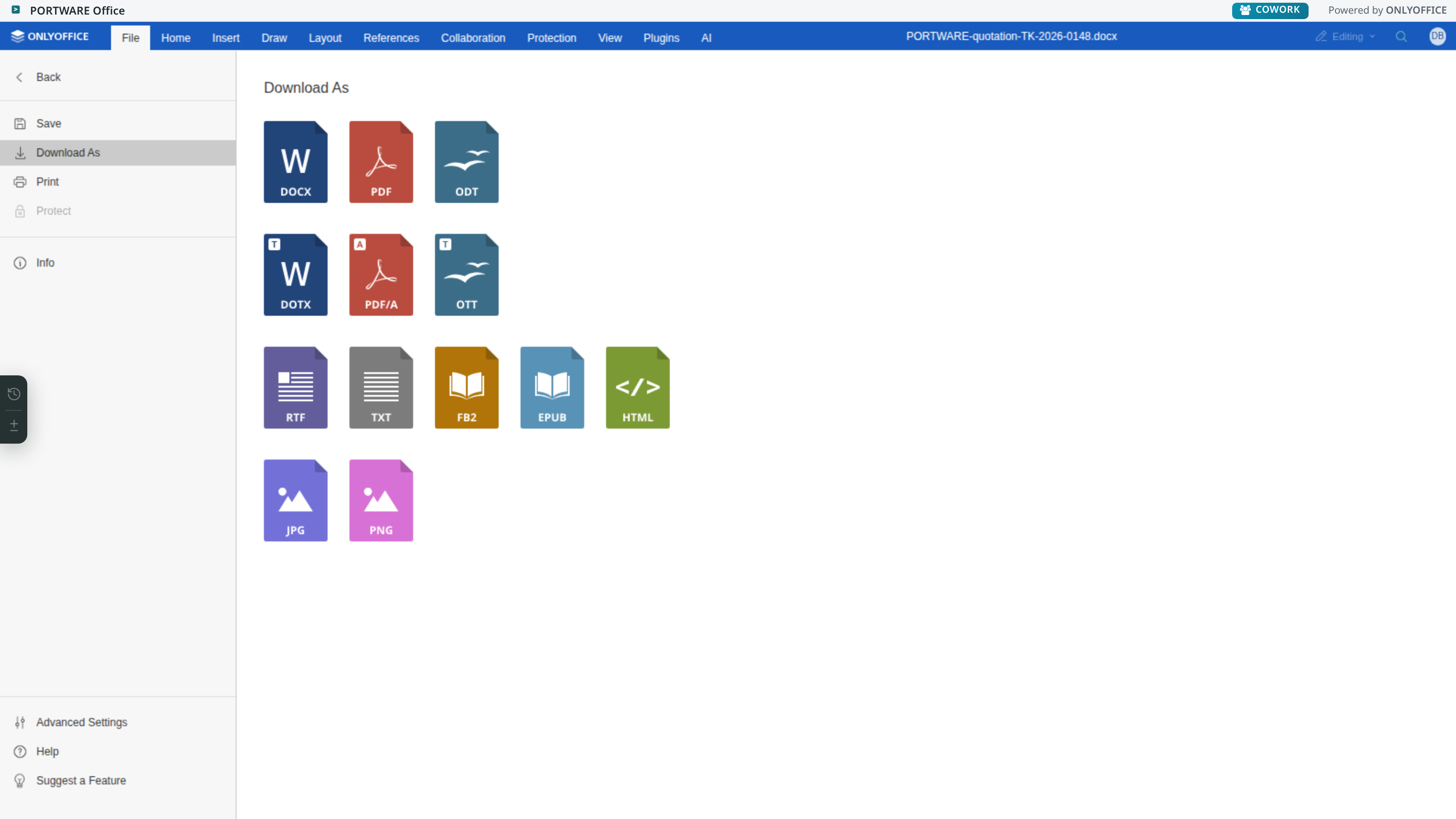Show document Info
The image size is (1456, 819).
117,263
